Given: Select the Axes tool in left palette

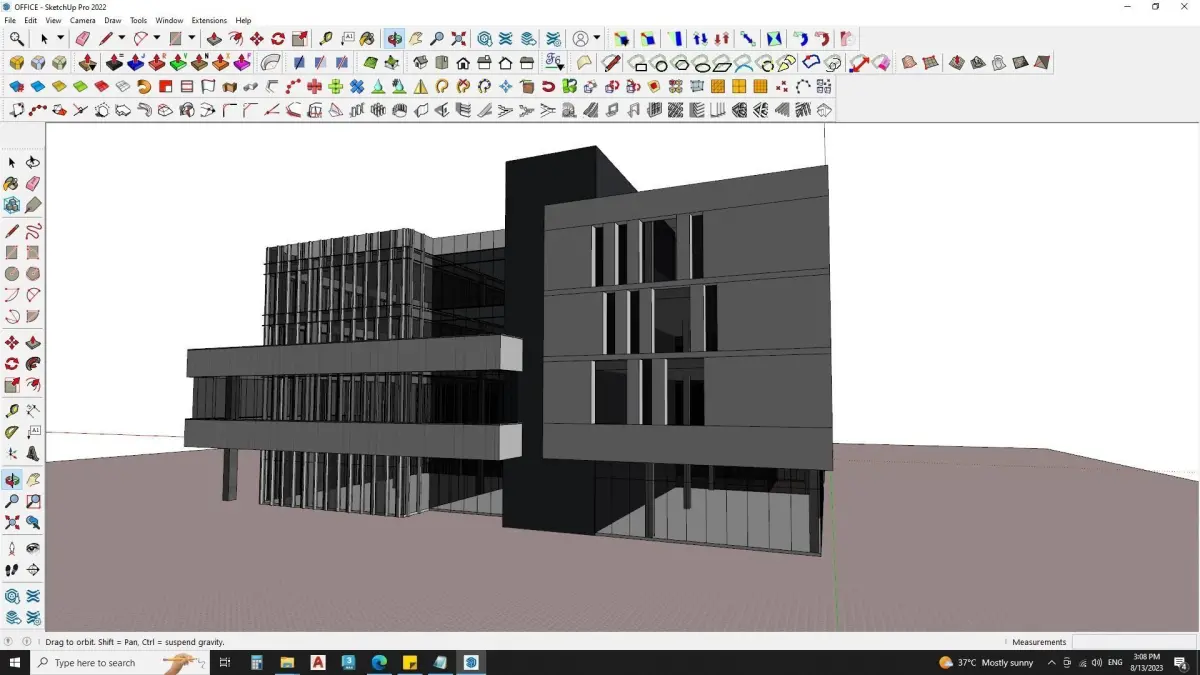Looking at the screenshot, I should [x=12, y=454].
